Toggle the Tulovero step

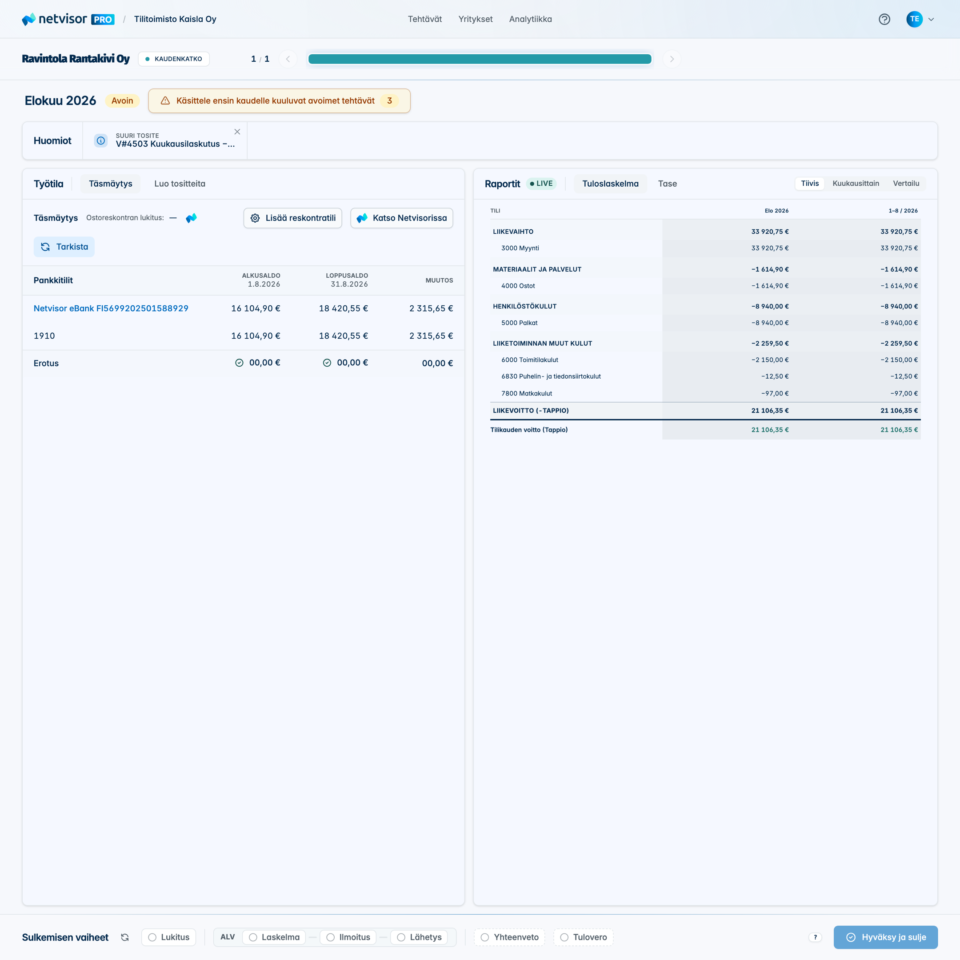584,937
